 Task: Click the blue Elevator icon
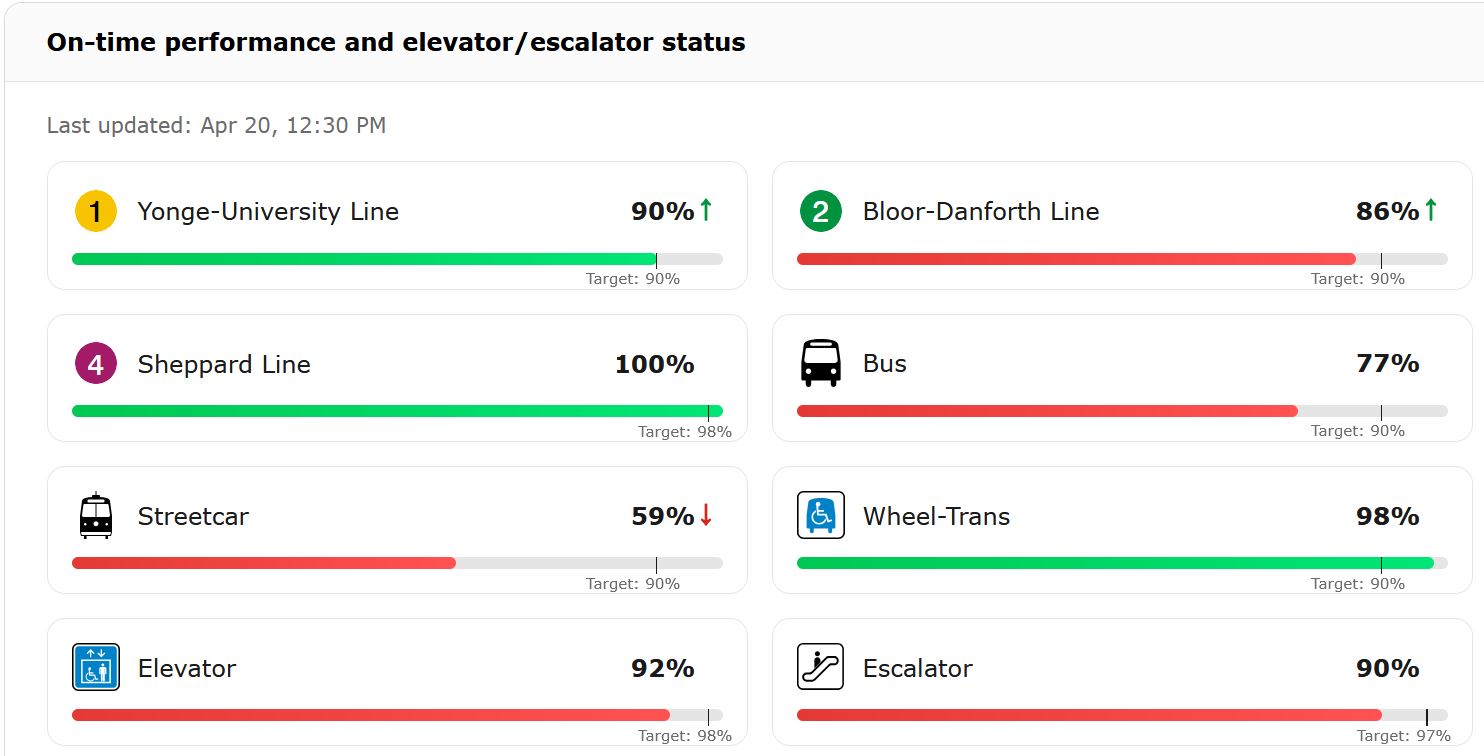tap(96, 667)
